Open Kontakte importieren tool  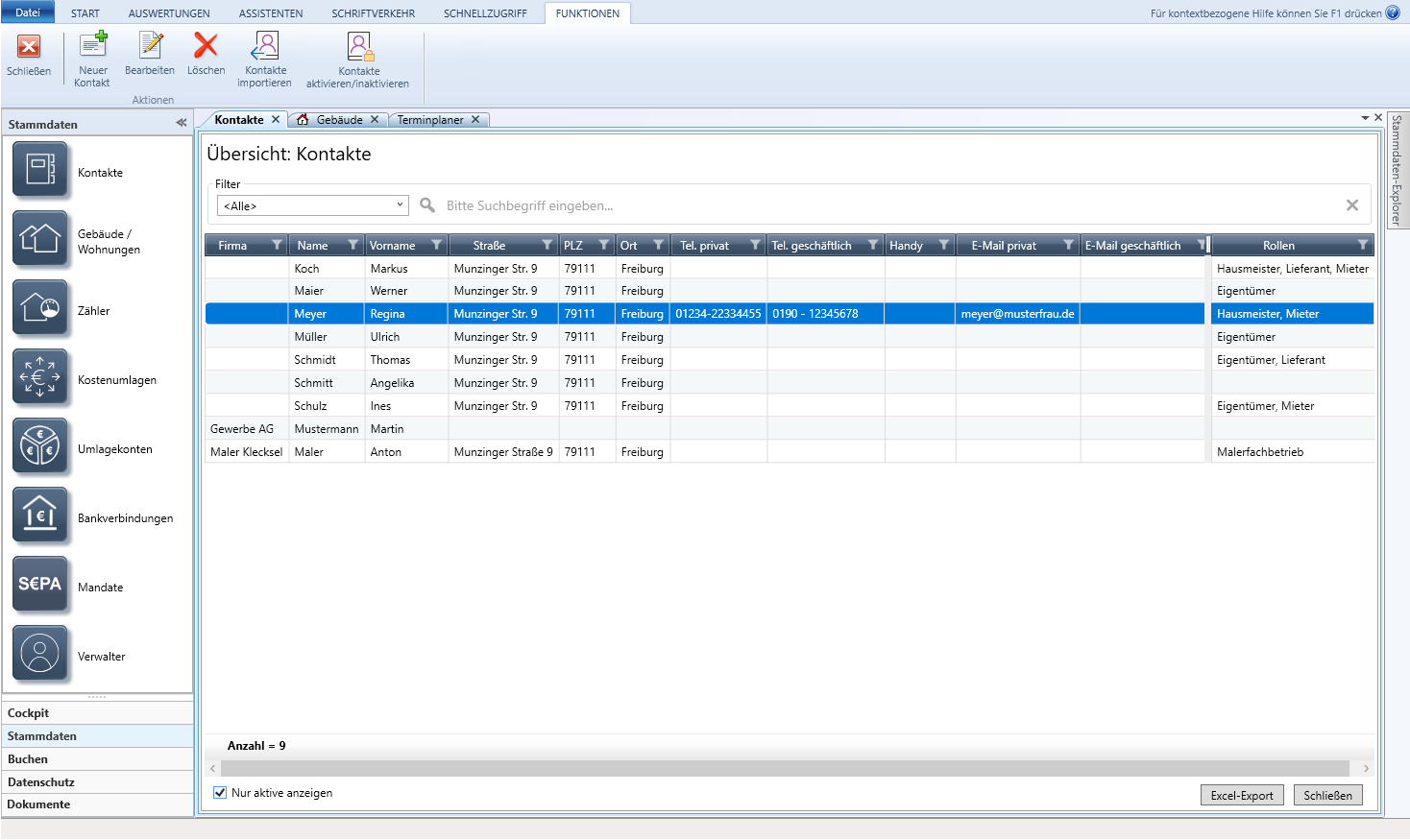coord(265,46)
